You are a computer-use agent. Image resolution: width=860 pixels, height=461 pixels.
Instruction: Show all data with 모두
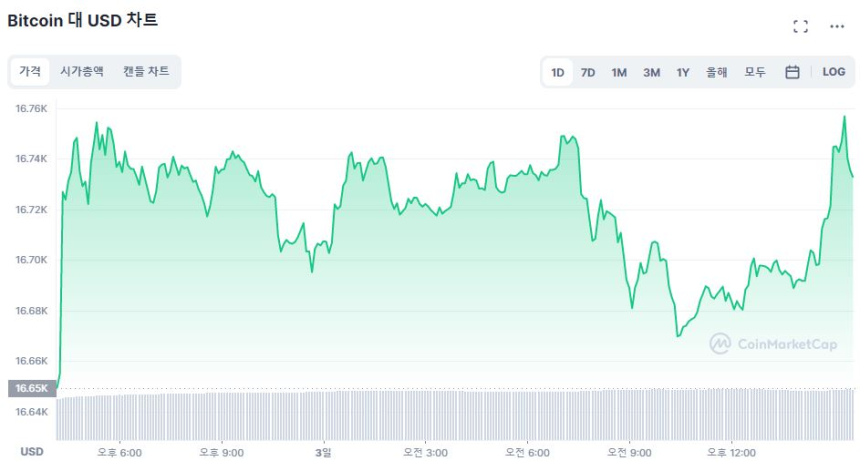[755, 72]
